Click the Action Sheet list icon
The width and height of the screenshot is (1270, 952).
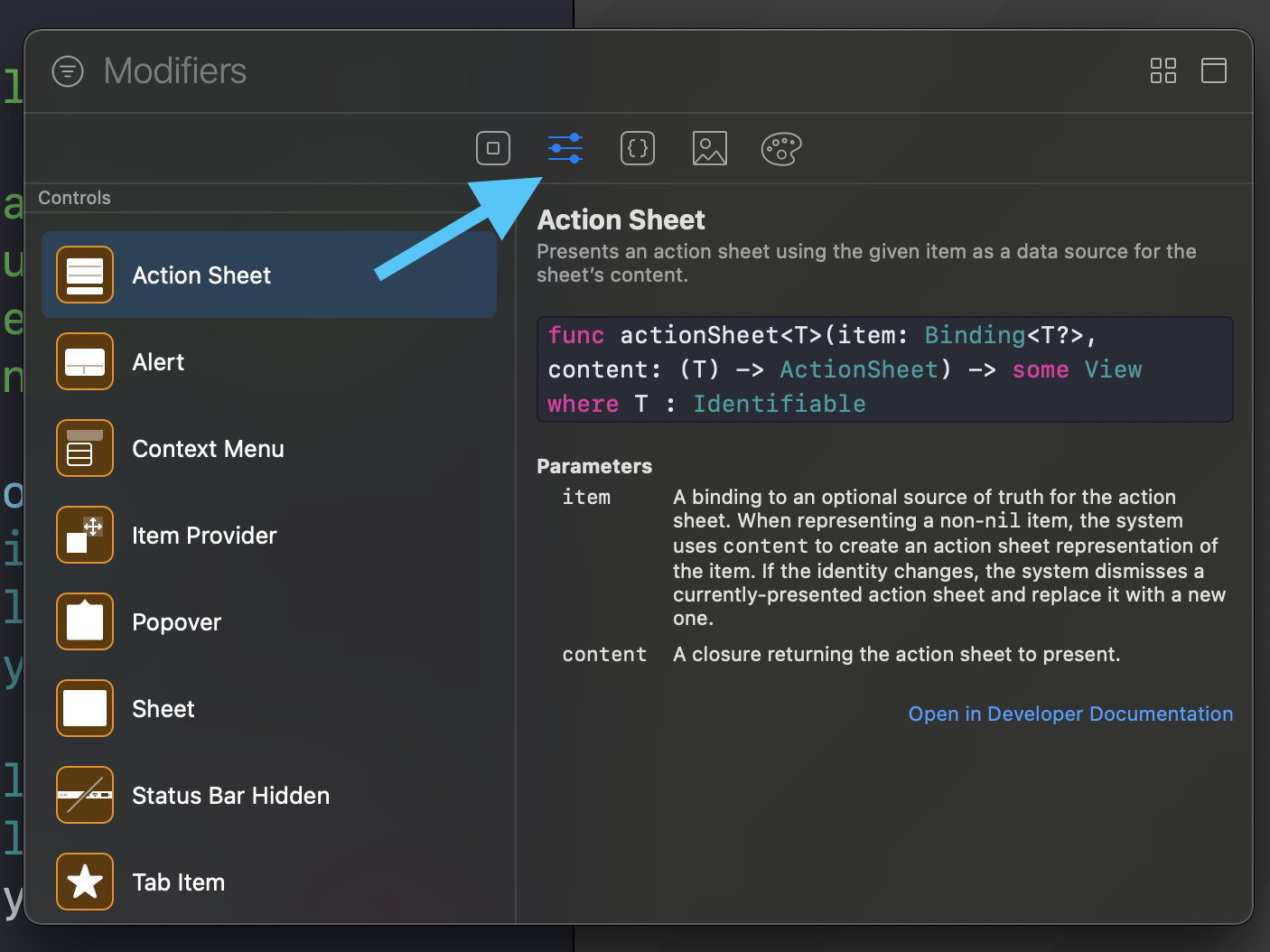[x=85, y=275]
